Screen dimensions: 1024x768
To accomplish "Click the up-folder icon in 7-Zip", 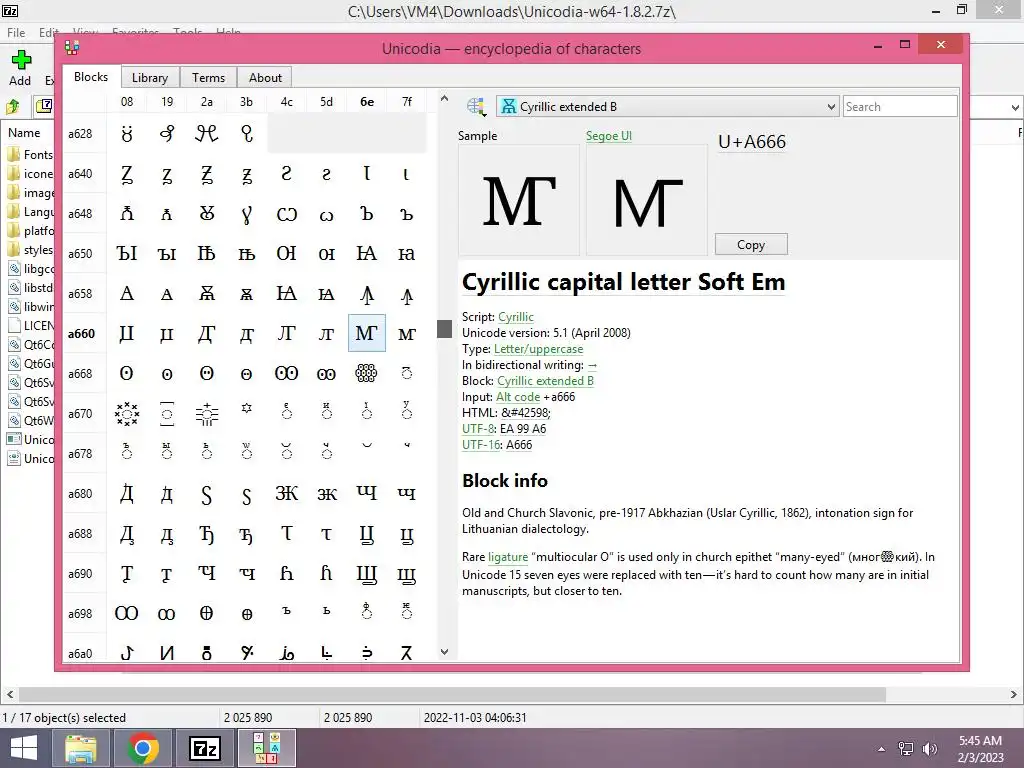I will [x=13, y=106].
